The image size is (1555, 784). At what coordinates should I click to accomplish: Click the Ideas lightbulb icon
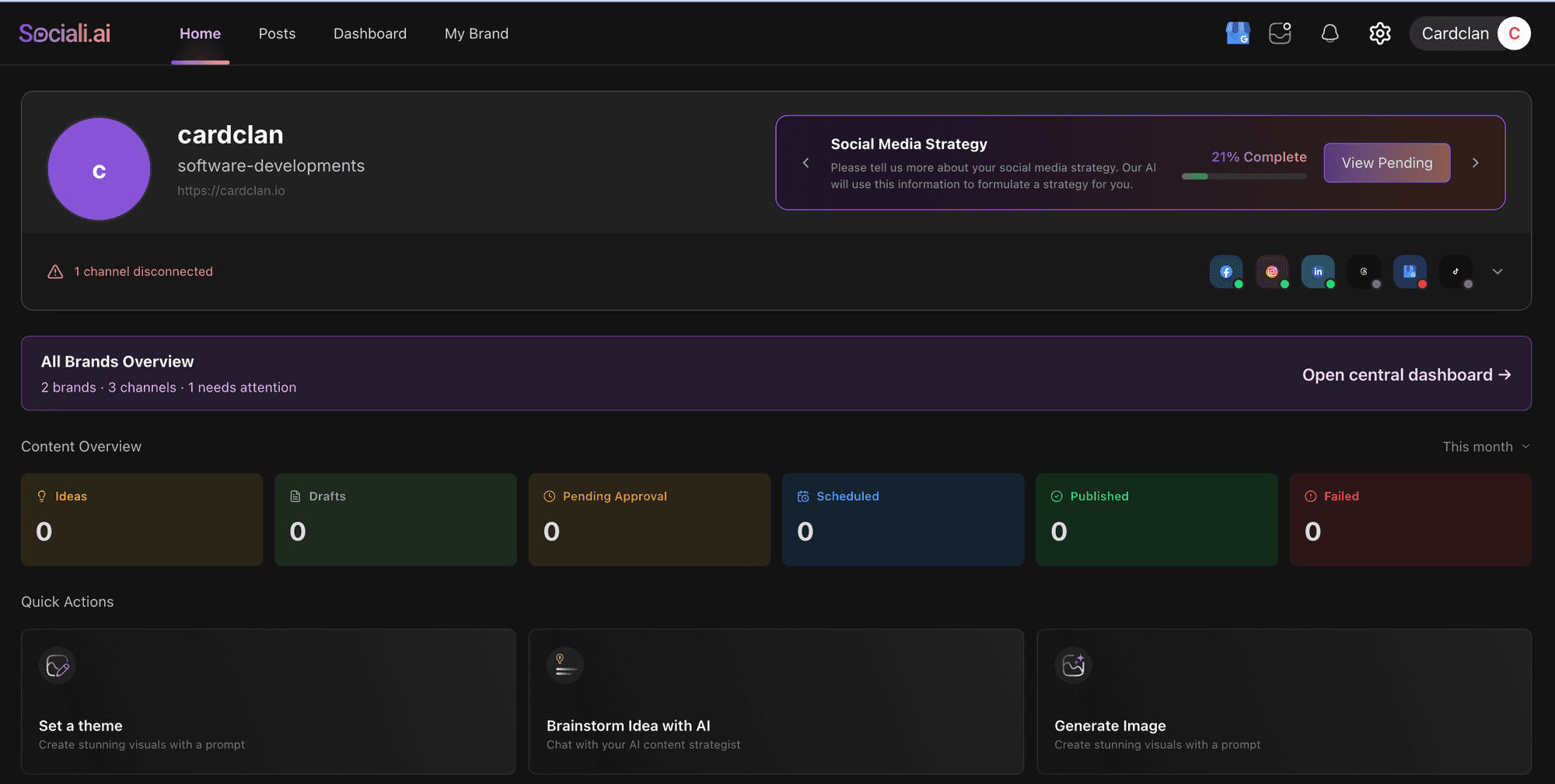pyautogui.click(x=42, y=497)
